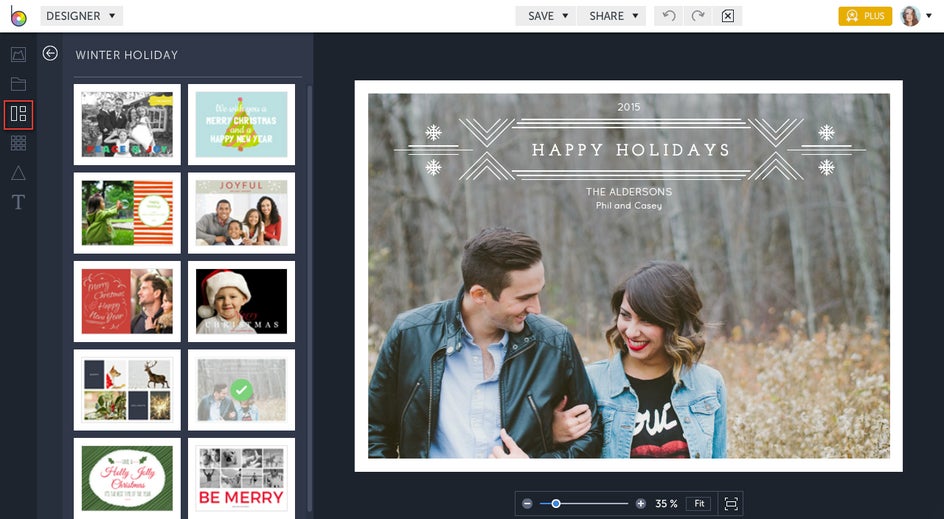Click THE ALDERSONS text on canvas

629,191
